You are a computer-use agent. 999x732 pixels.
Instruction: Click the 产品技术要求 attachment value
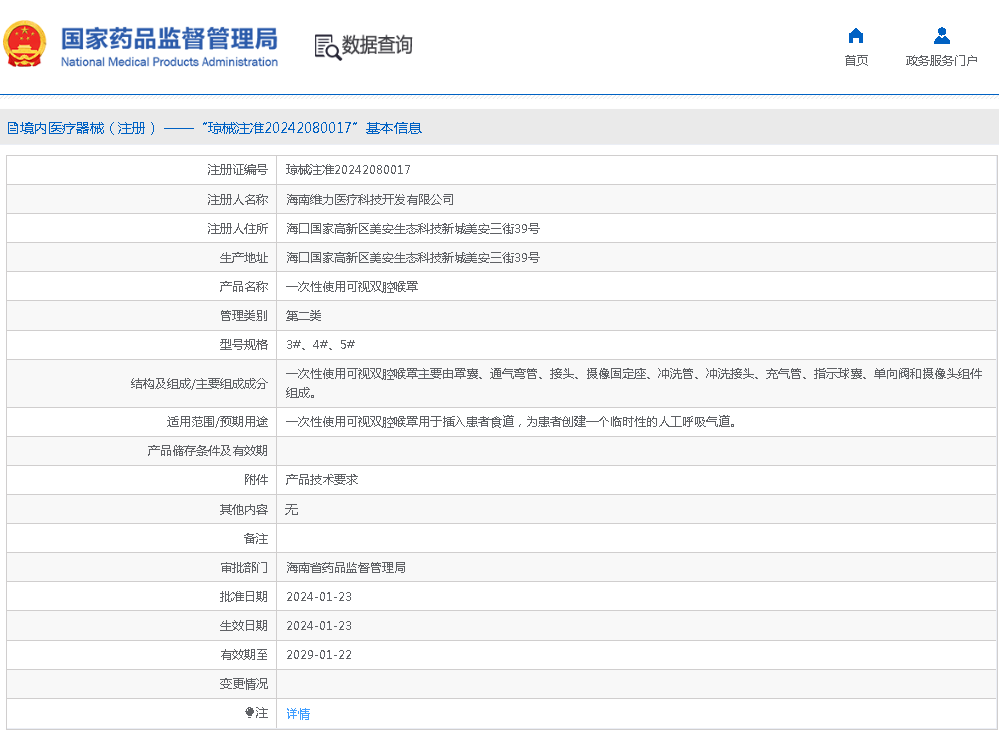coord(322,480)
